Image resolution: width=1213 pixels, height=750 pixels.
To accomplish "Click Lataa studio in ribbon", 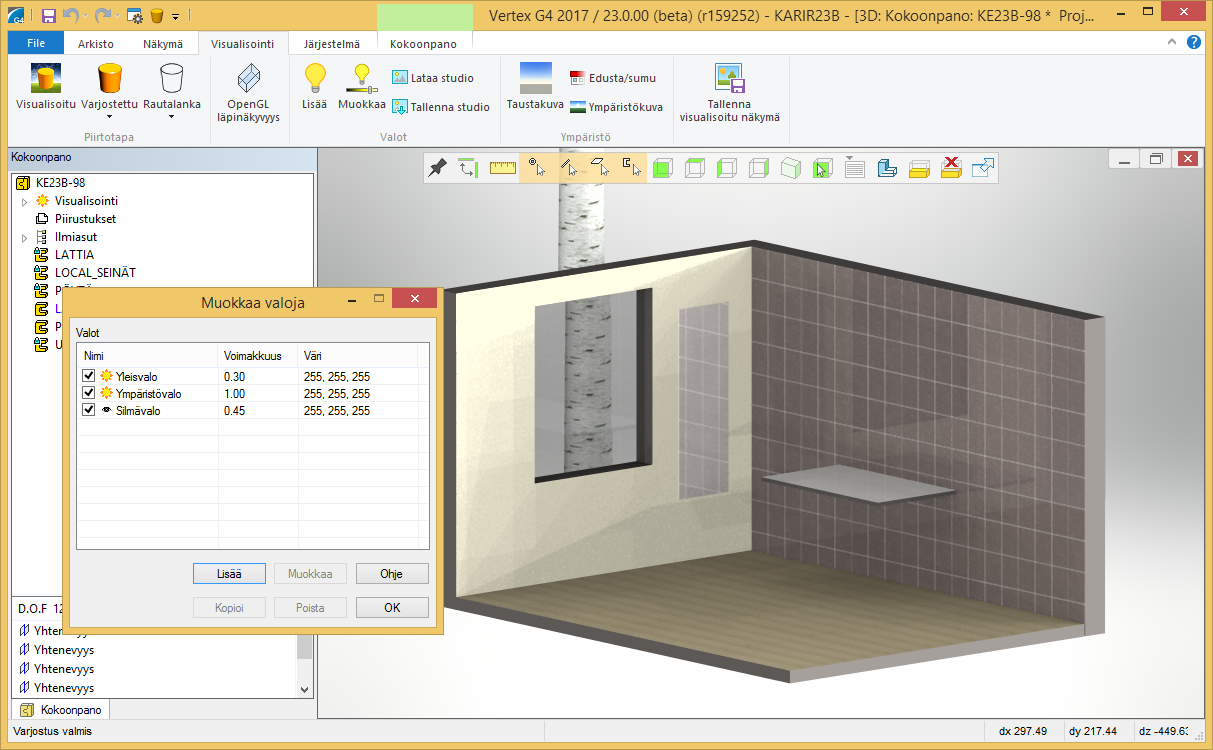I will [433, 78].
